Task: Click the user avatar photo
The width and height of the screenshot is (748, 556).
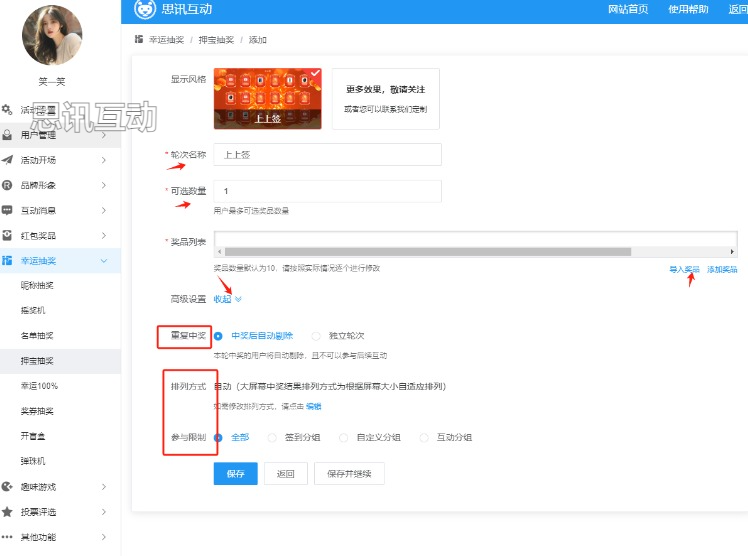Action: [52, 35]
